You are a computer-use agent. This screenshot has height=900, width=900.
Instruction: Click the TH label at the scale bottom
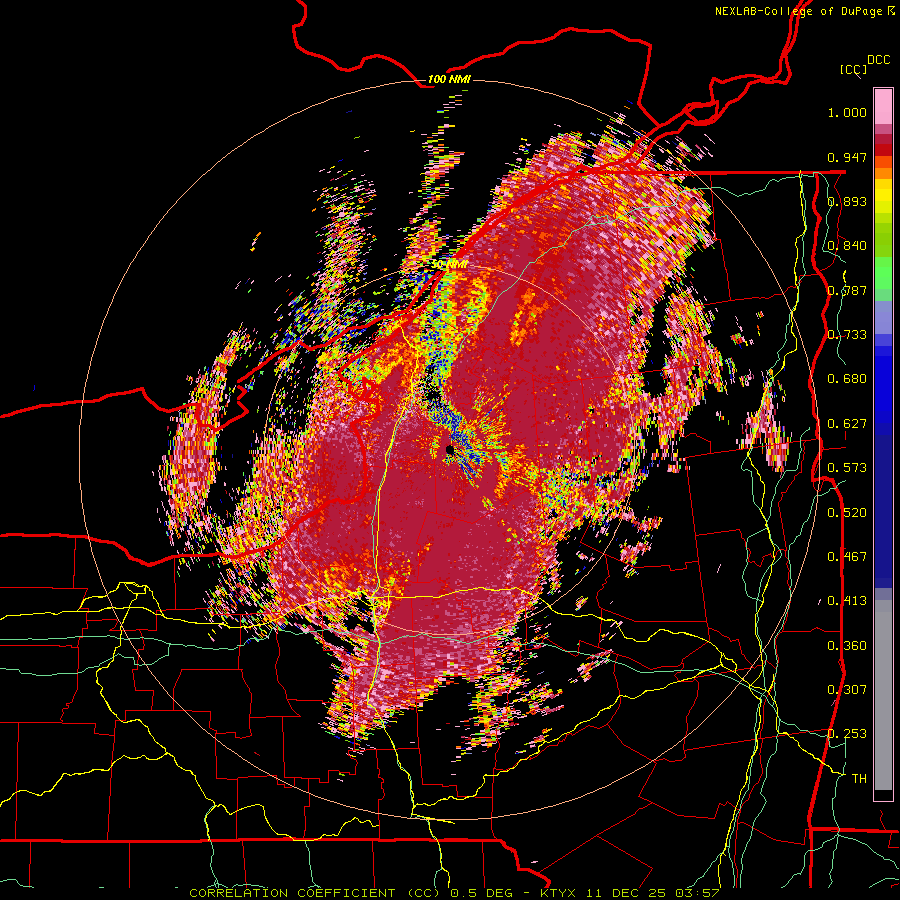859,779
